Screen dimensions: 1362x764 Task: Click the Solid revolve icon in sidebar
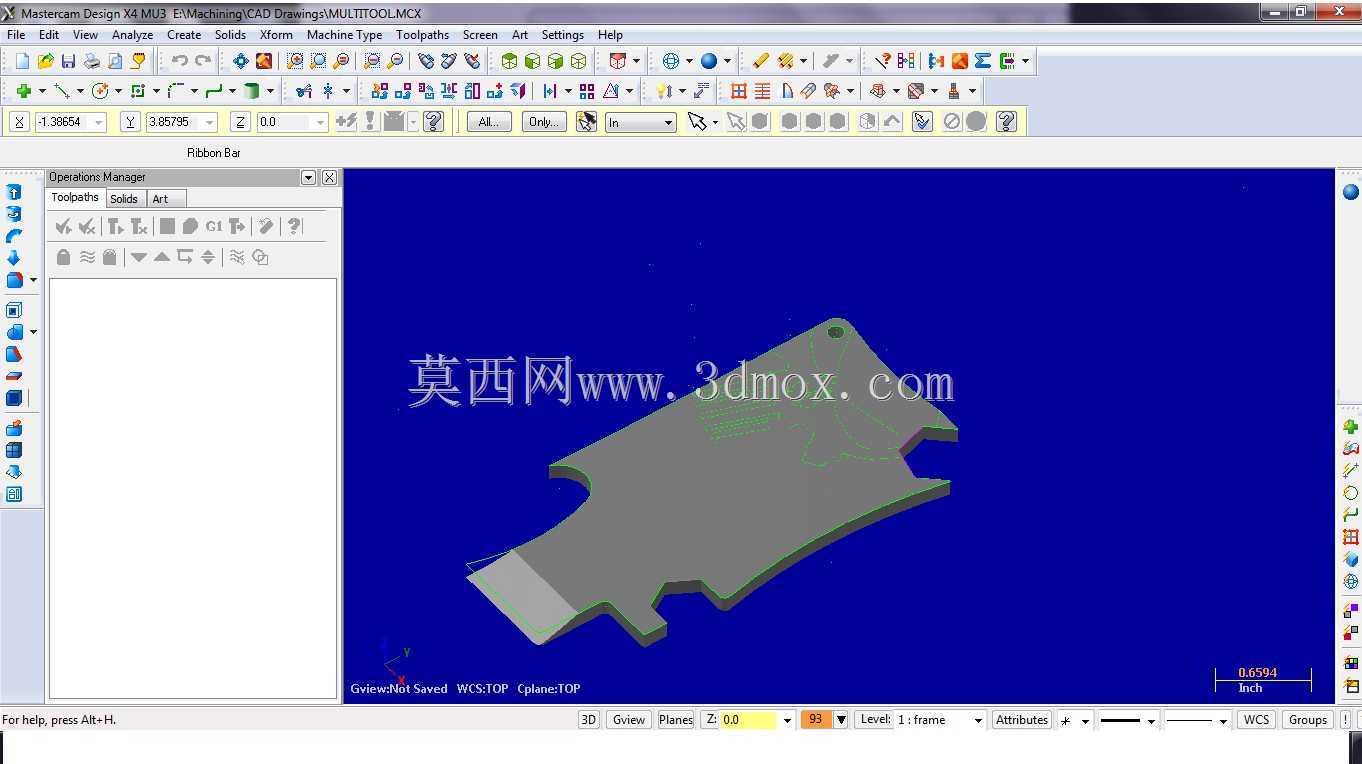(x=14, y=214)
